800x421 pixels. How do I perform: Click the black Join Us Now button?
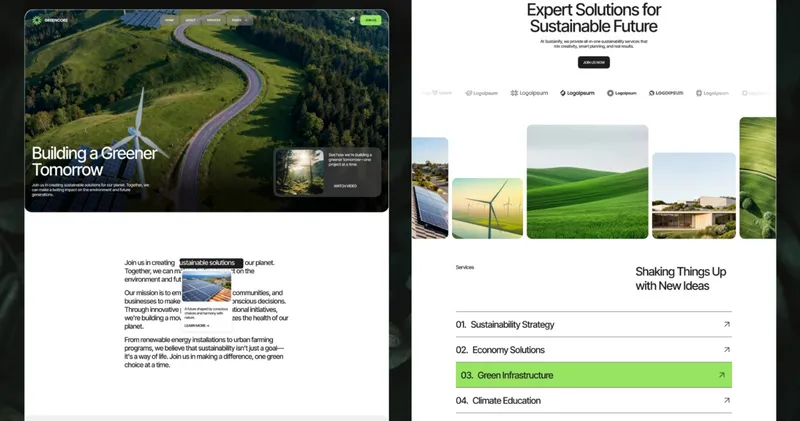pos(593,62)
